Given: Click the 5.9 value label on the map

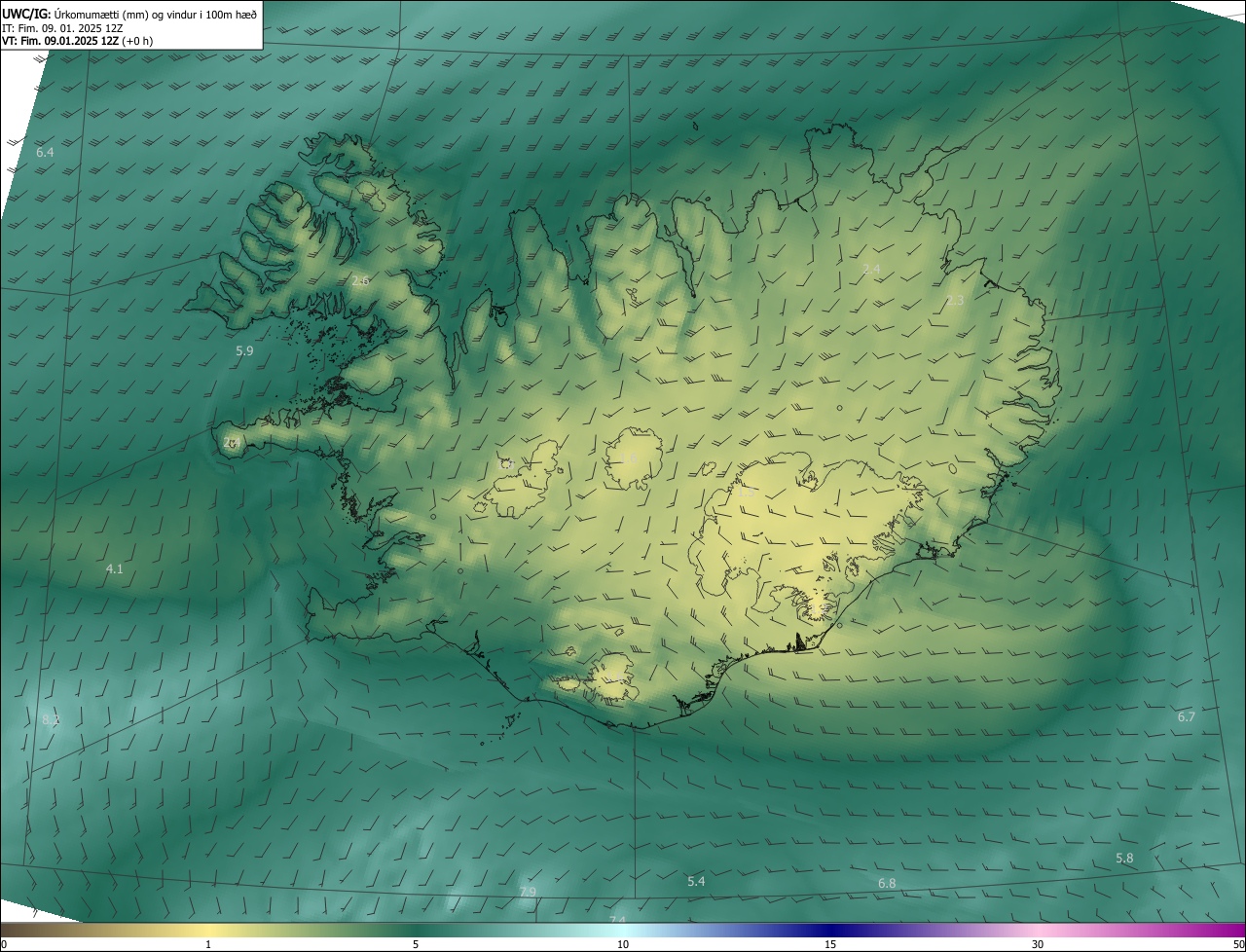Looking at the screenshot, I should click(x=244, y=350).
